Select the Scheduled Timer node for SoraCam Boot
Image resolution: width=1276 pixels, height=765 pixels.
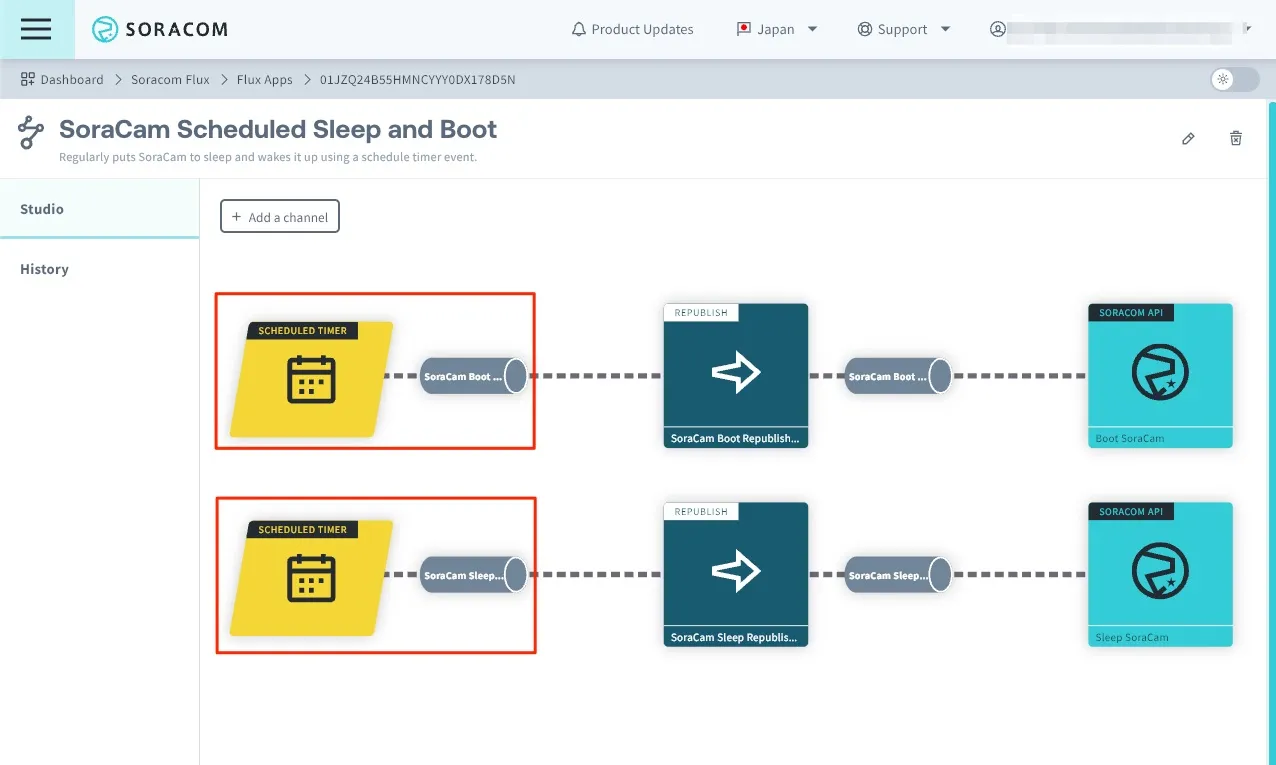[311, 379]
